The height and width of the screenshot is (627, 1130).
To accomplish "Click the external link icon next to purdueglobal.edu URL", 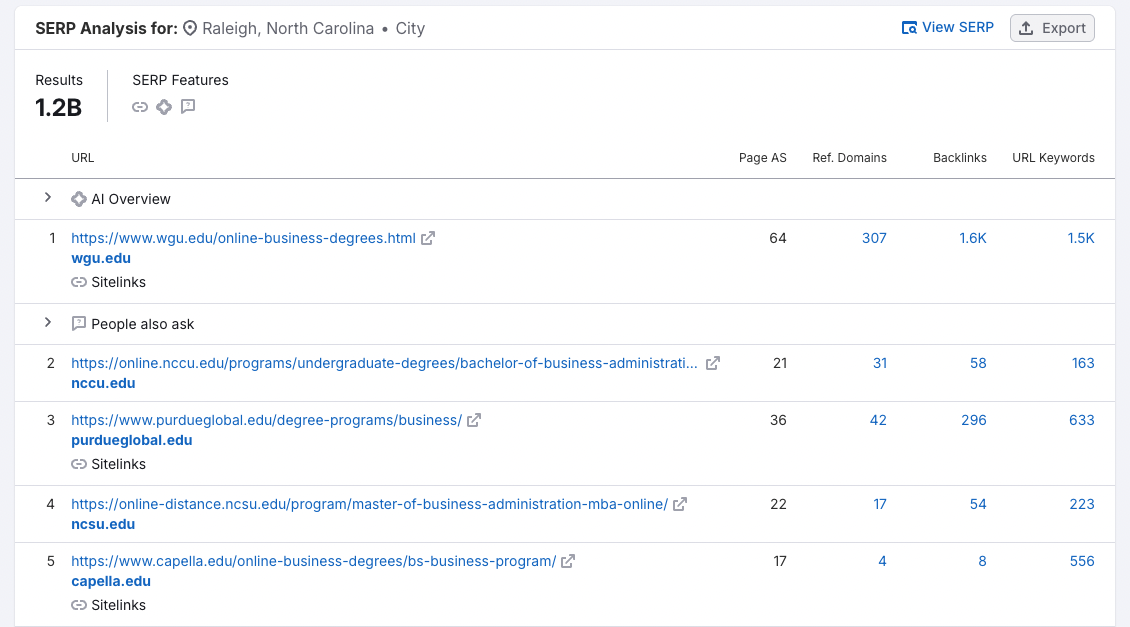I will point(471,420).
